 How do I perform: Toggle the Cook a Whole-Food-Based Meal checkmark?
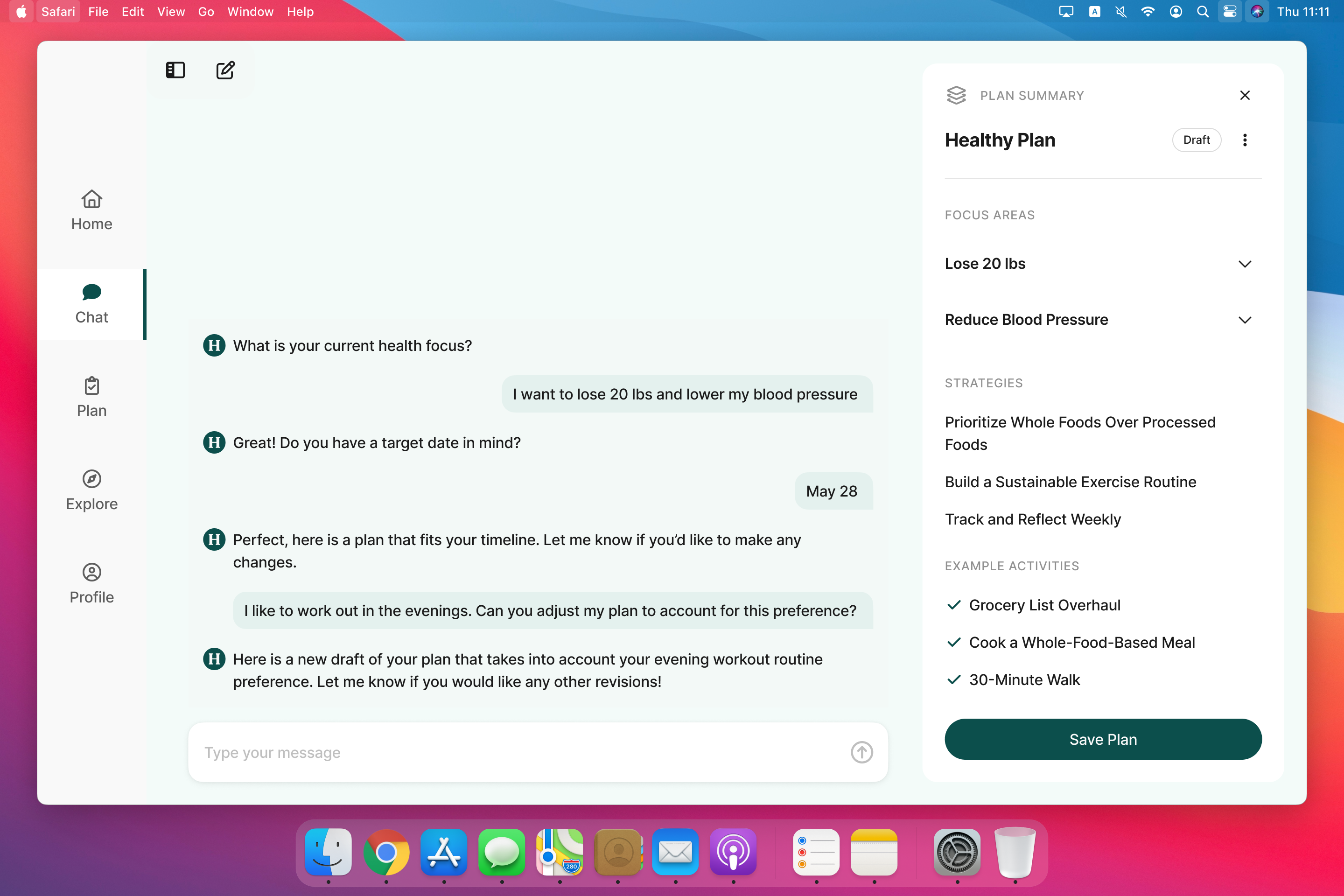click(954, 642)
